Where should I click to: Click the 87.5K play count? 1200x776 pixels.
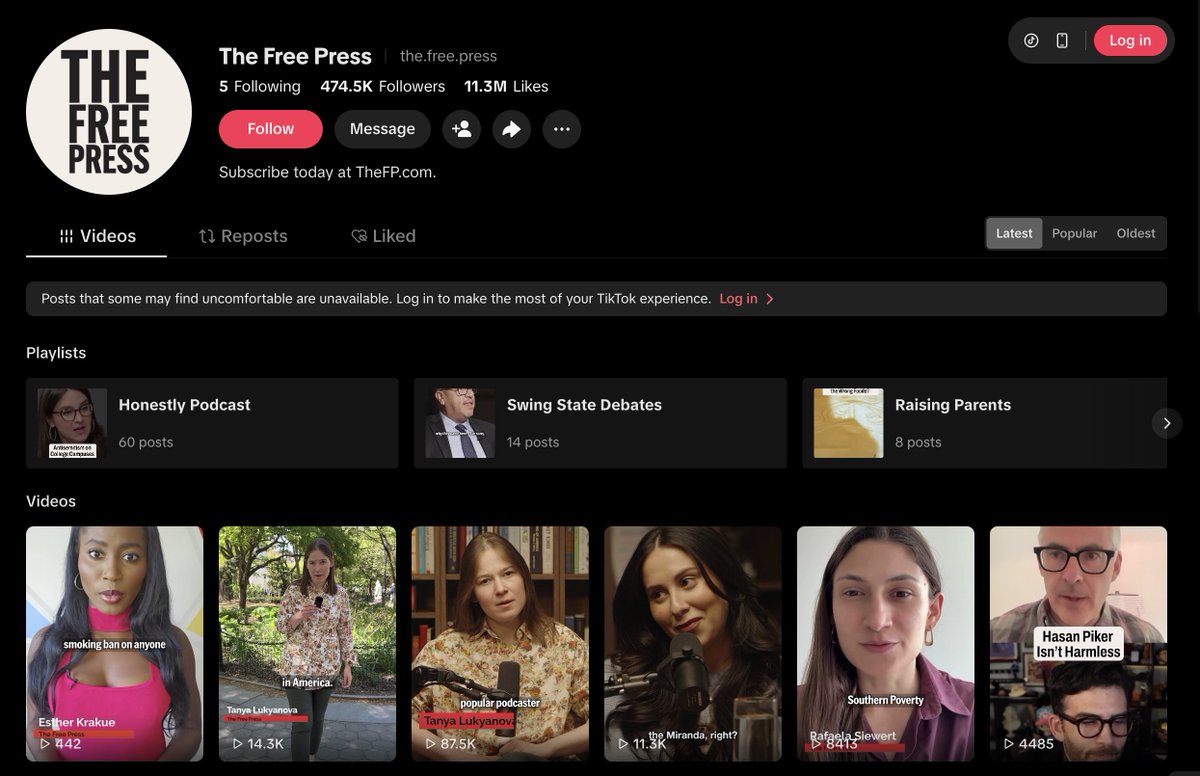click(x=450, y=744)
